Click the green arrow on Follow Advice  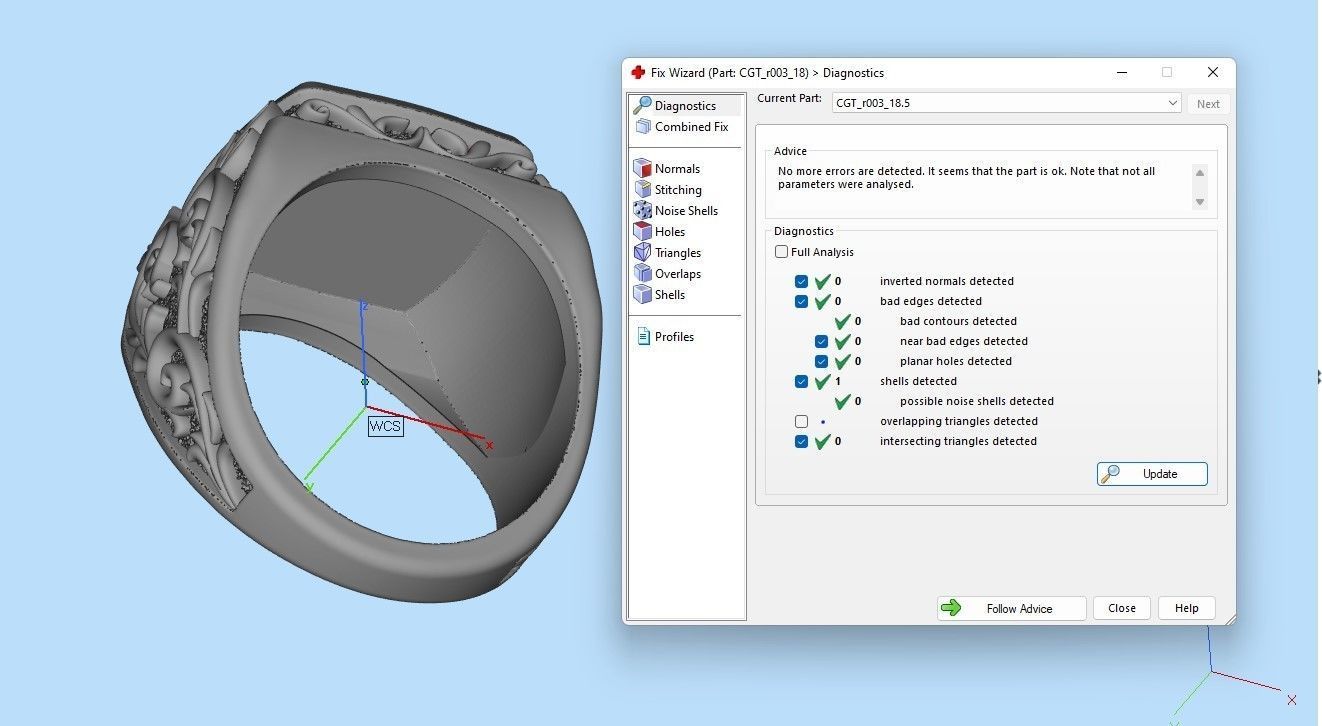(951, 608)
